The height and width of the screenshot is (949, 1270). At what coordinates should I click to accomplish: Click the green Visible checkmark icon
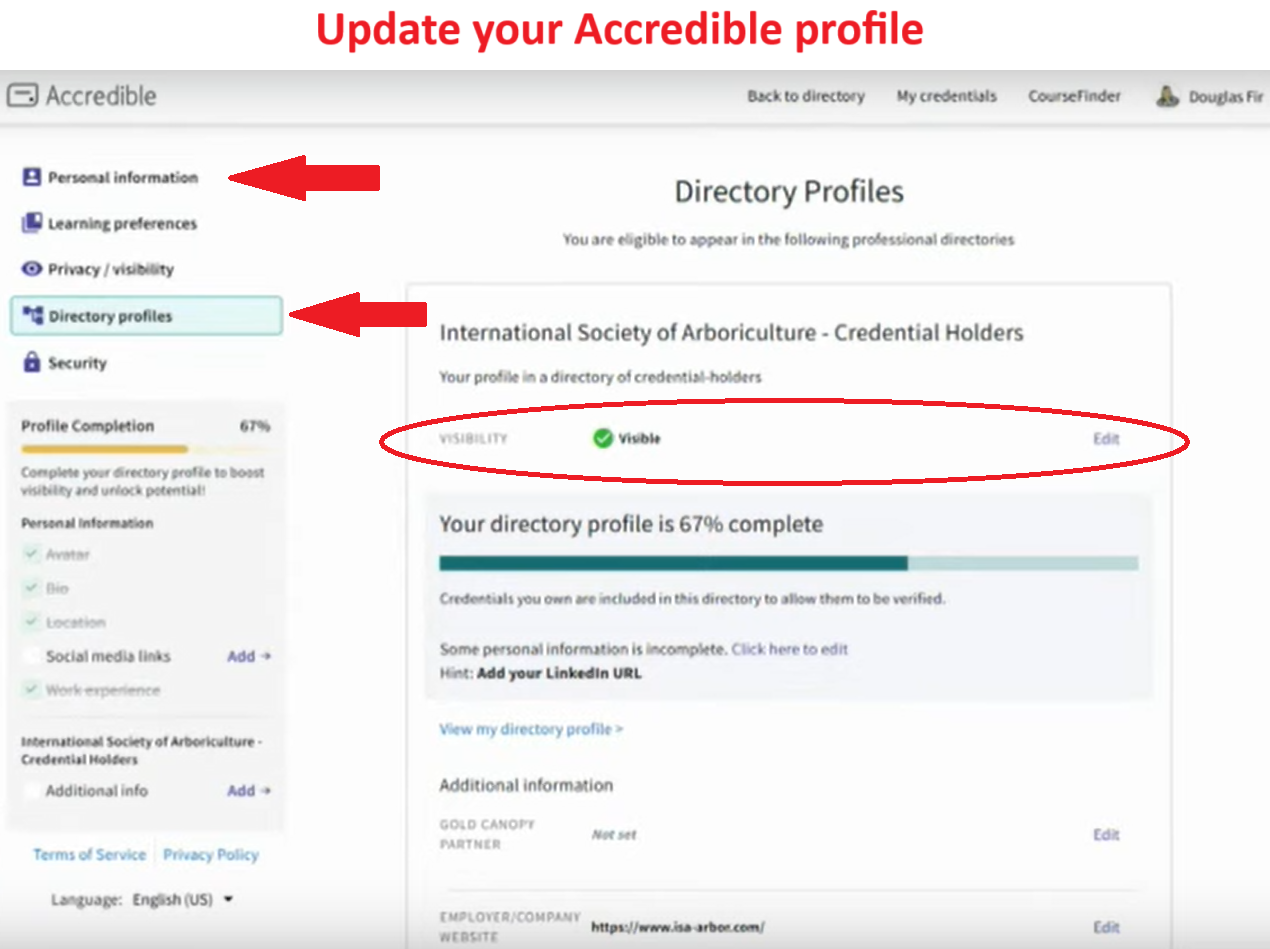coord(602,438)
